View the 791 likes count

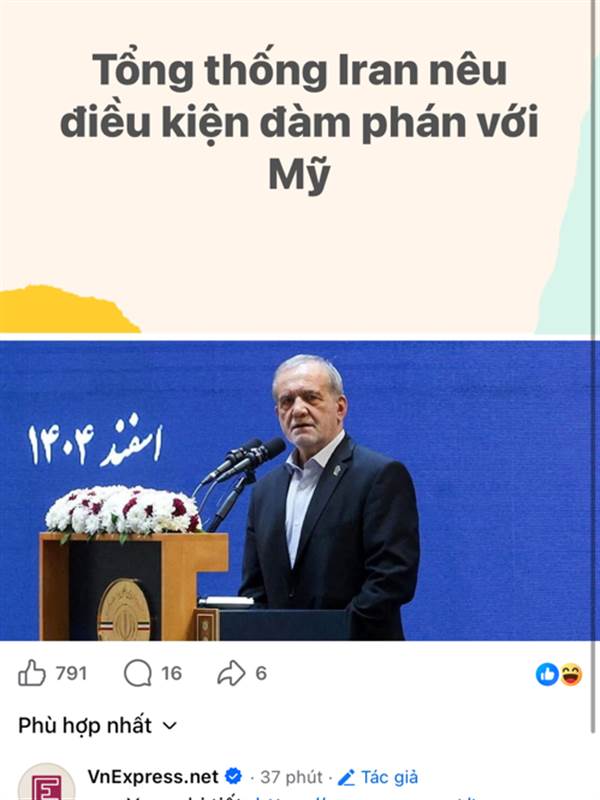click(71, 673)
